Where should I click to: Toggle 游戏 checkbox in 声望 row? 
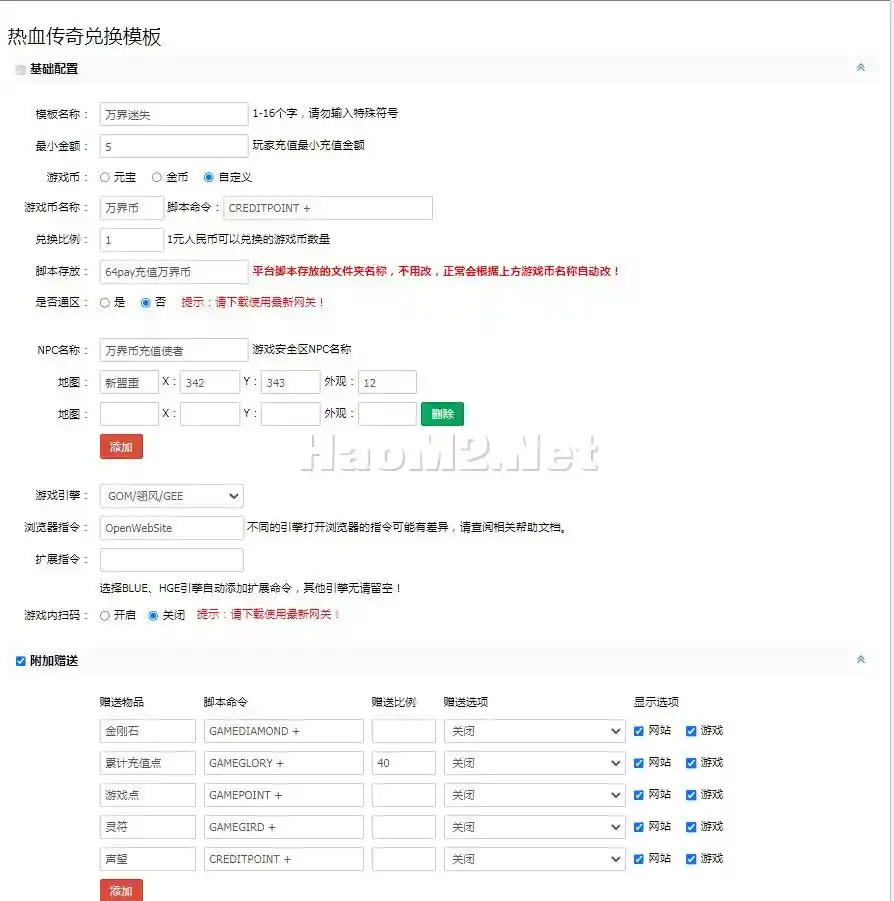[691, 859]
